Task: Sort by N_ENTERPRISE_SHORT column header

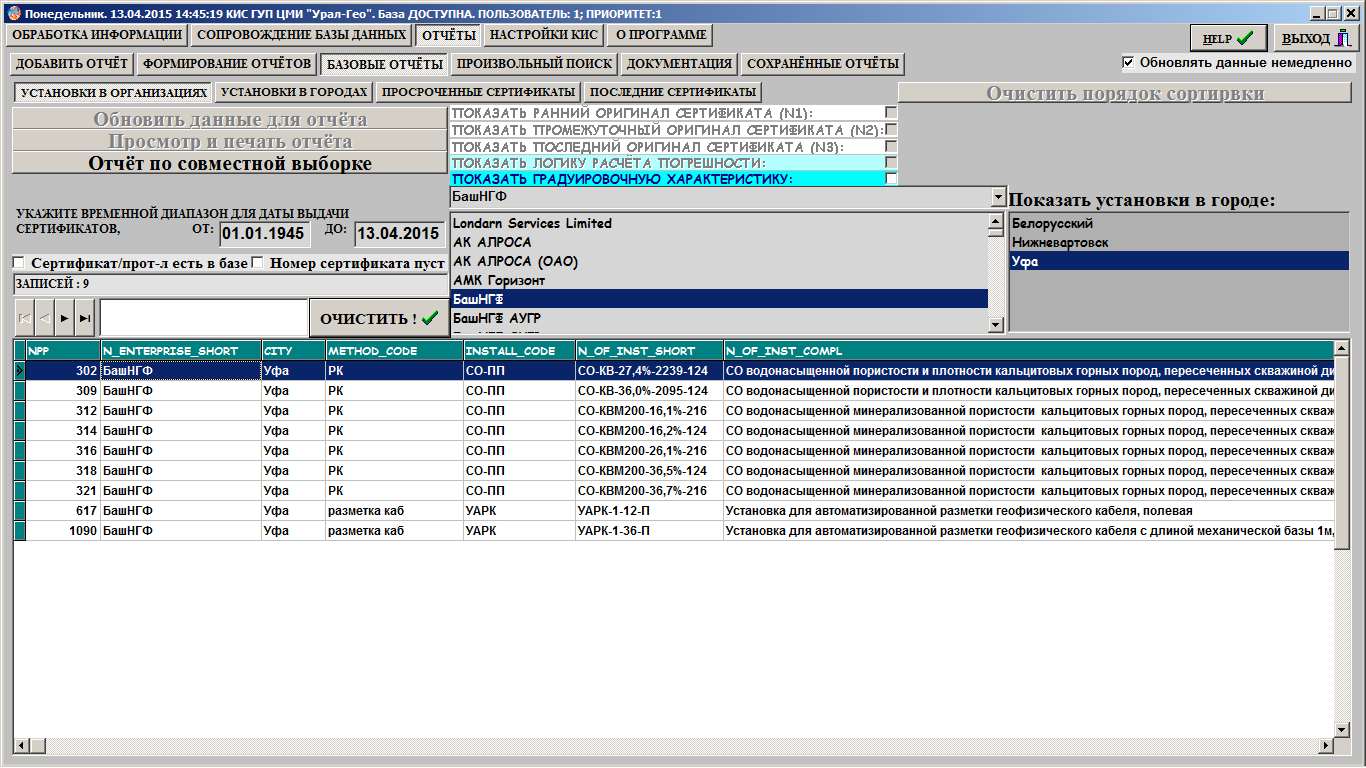Action: [181, 351]
